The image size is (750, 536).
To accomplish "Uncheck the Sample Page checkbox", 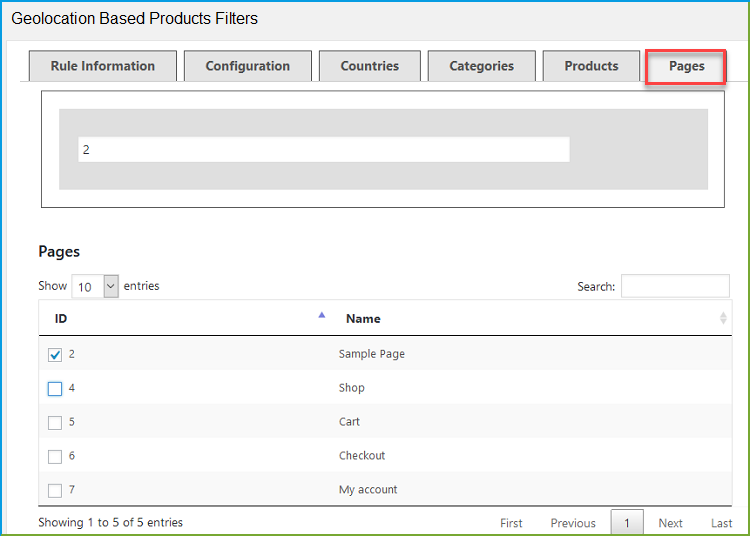I will [55, 355].
